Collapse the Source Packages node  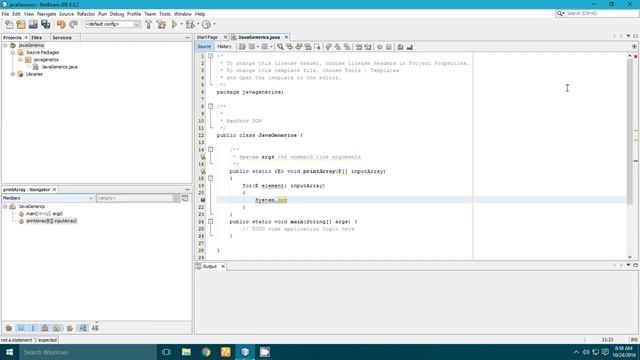[13, 53]
